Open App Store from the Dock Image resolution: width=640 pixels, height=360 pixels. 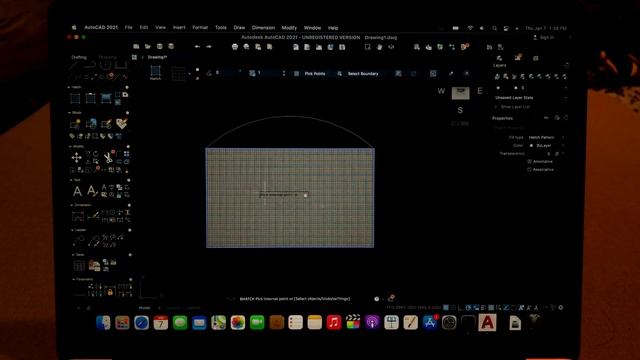tap(430, 322)
